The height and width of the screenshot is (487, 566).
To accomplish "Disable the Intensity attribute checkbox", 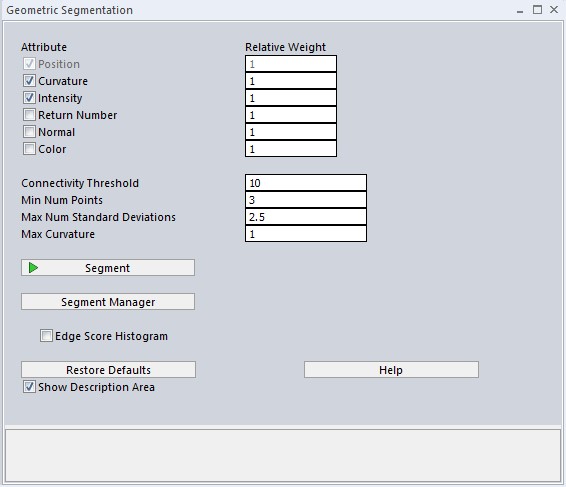I will click(x=29, y=97).
